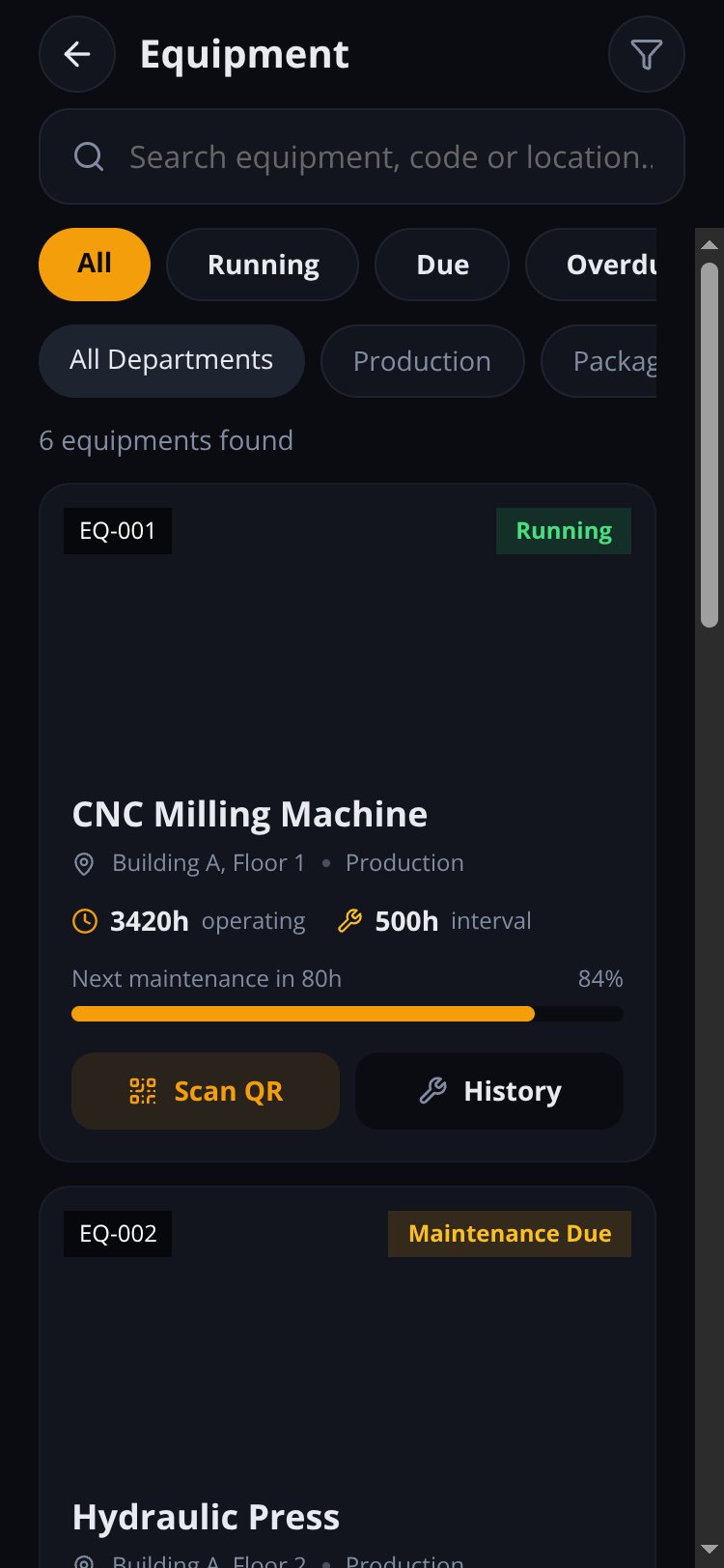Open the filter funnel icon
Image resolution: width=724 pixels, height=1568 pixels.
click(x=647, y=54)
